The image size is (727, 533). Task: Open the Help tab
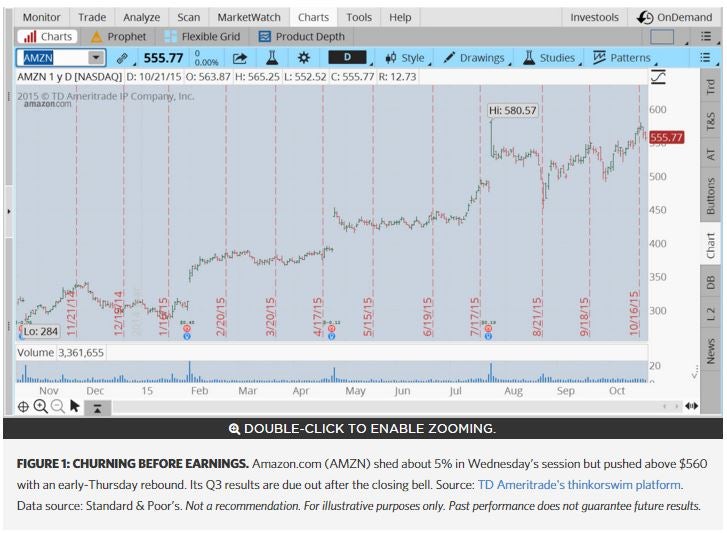coord(400,17)
